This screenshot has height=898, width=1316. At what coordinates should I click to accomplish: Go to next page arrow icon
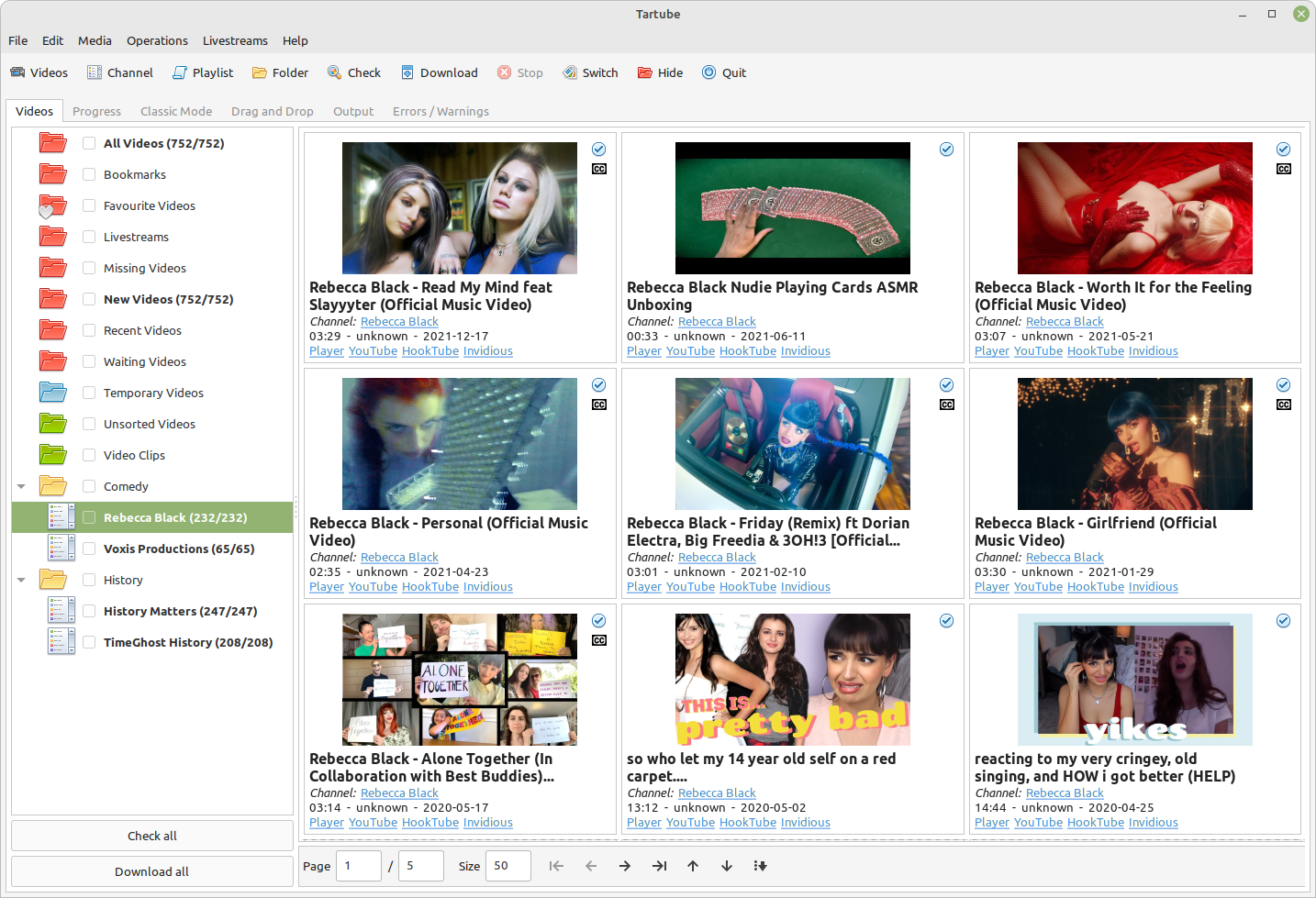tap(625, 866)
